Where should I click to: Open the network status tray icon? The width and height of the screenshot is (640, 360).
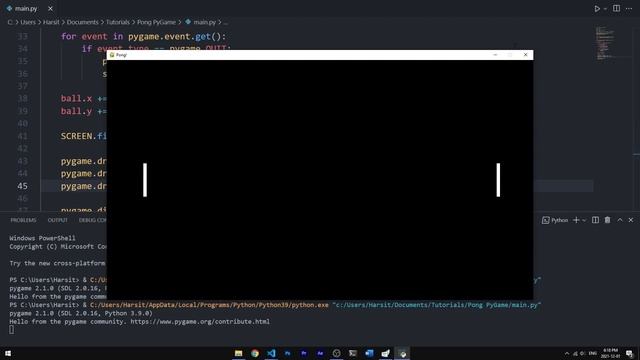point(575,353)
